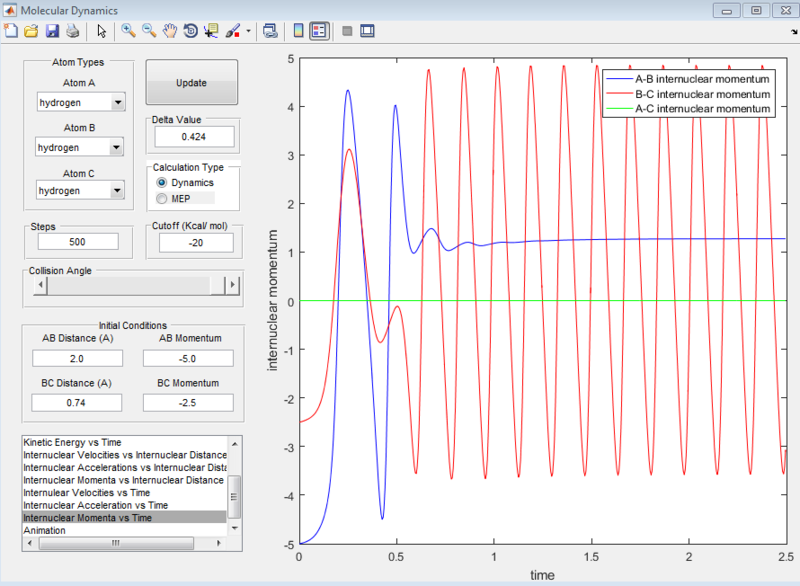Select the MEP radio button
Screen dimensions: 800x586
pos(173,198)
